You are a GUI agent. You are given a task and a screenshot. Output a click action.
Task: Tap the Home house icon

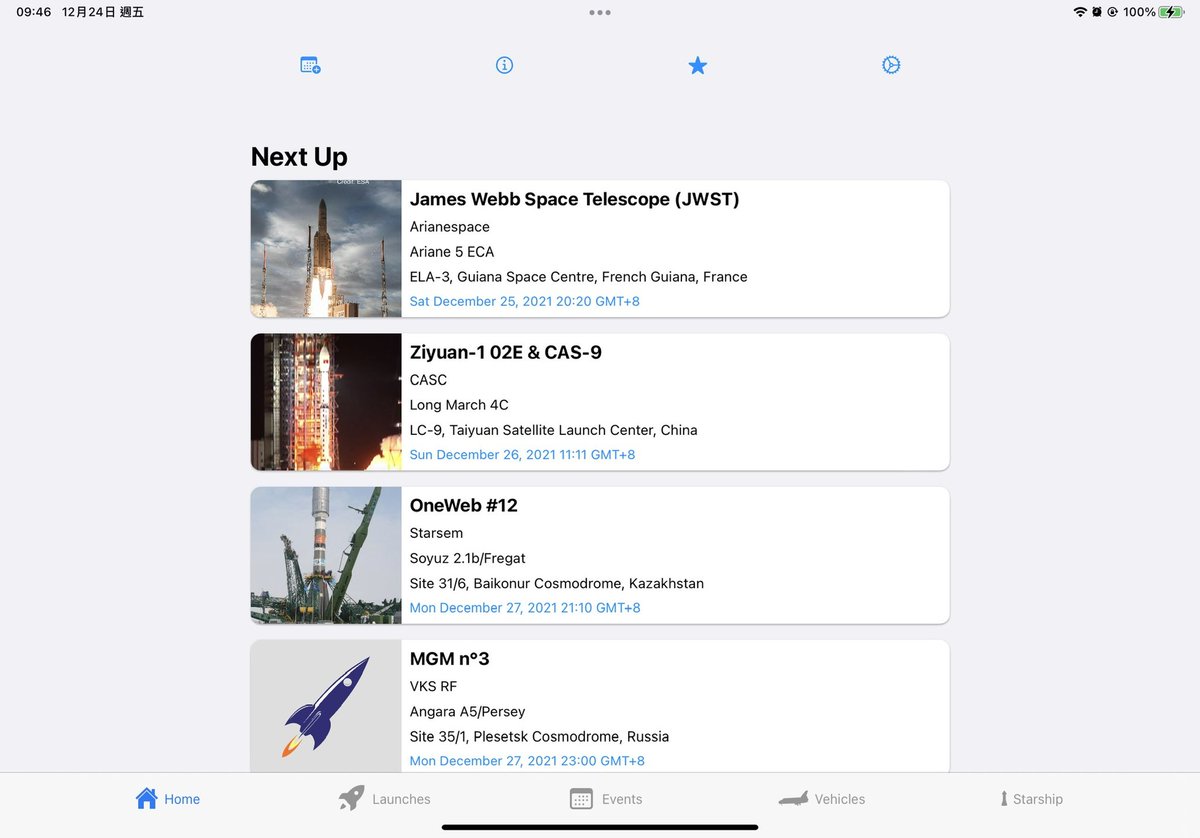146,798
